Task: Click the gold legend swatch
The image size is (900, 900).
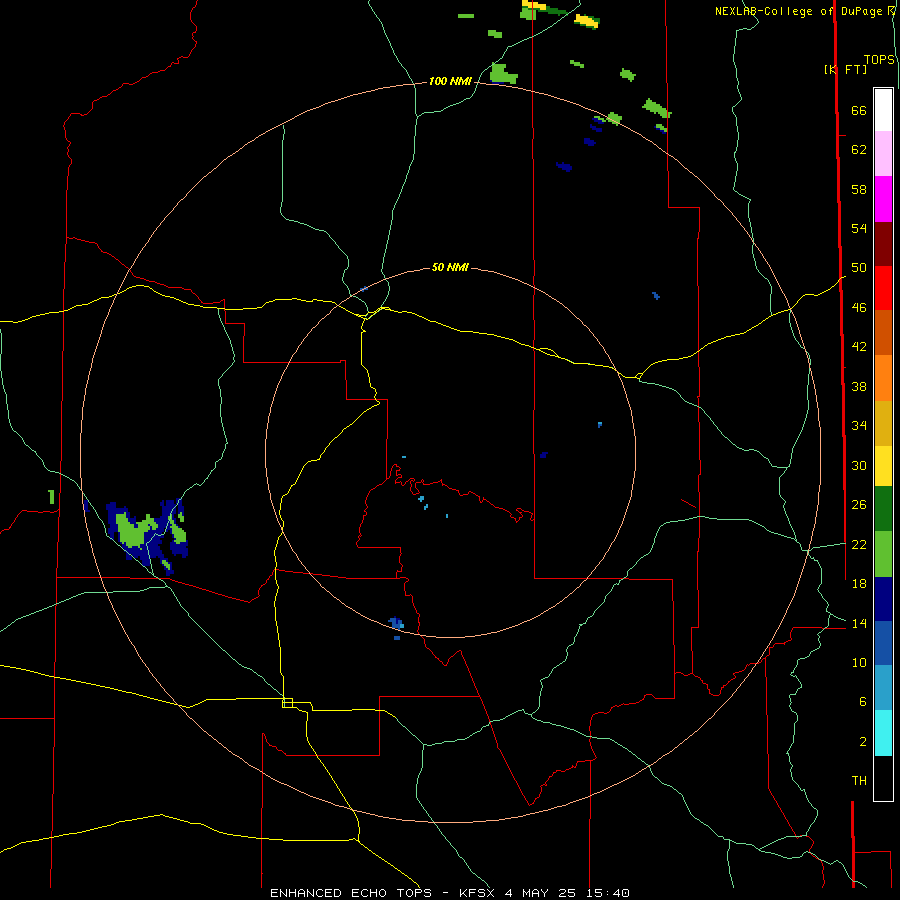Action: (883, 423)
